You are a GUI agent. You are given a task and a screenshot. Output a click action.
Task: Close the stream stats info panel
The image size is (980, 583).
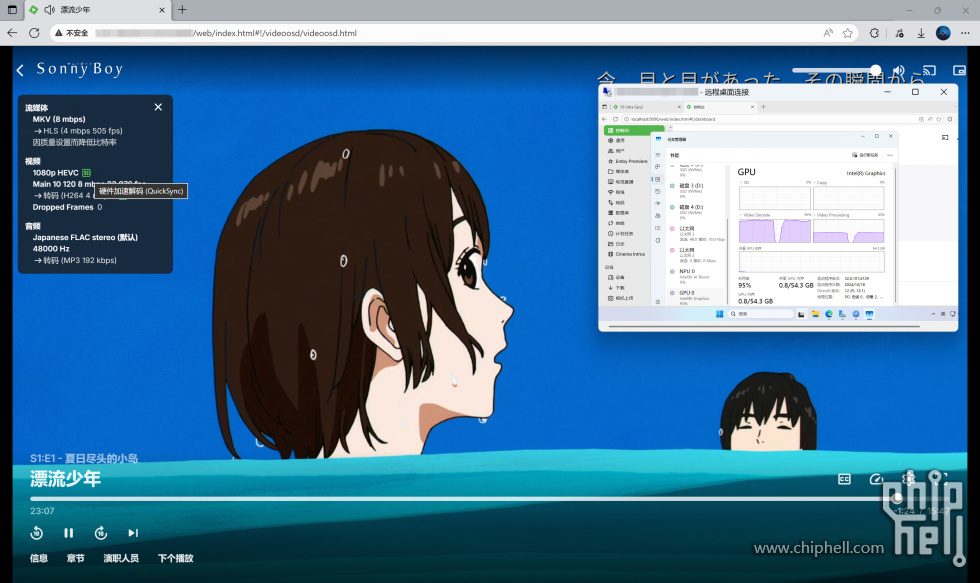[158, 107]
